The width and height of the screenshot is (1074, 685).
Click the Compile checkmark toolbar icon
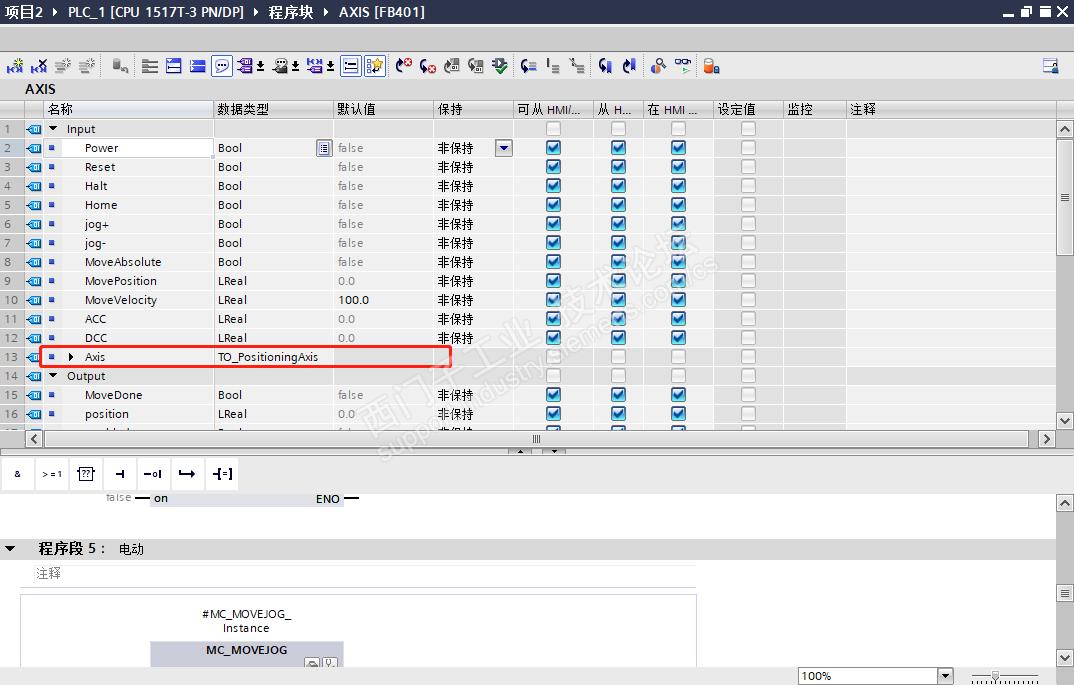click(500, 66)
